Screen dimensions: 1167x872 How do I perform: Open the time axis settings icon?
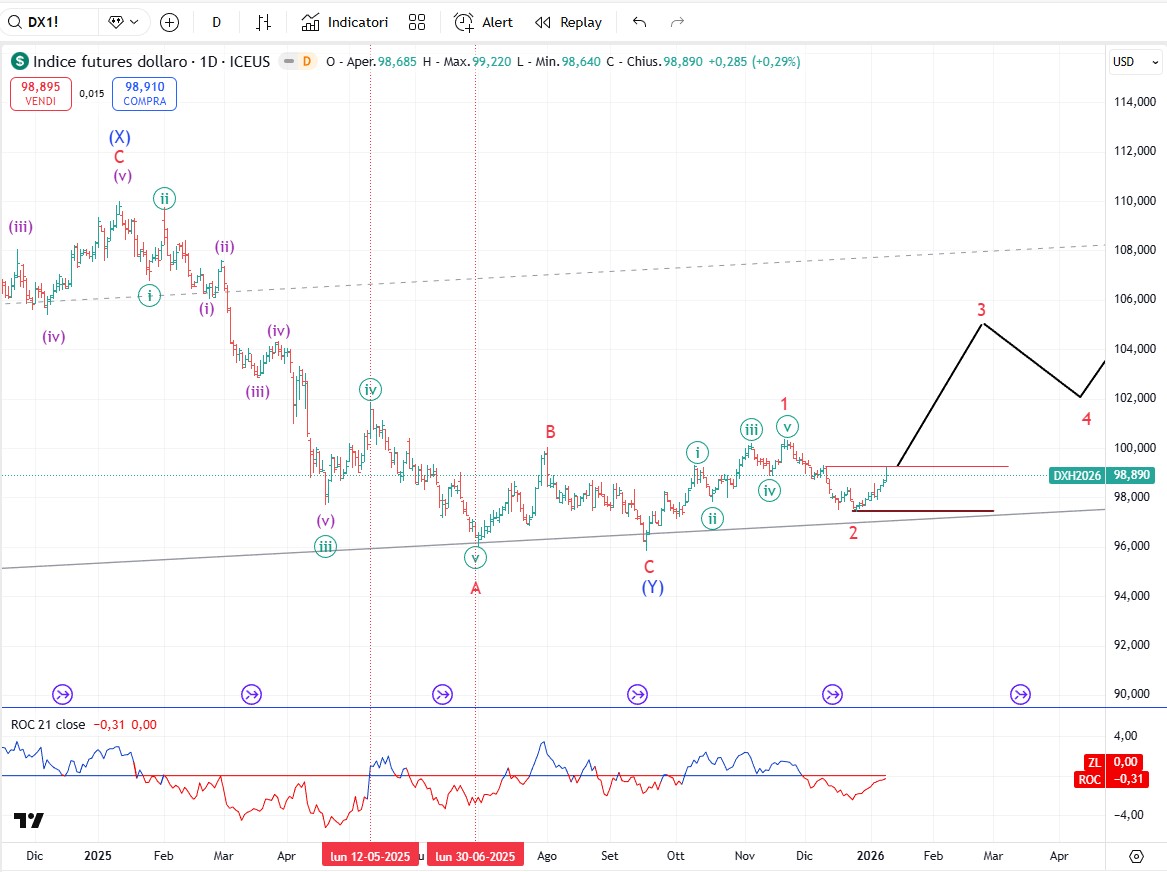click(x=1136, y=856)
